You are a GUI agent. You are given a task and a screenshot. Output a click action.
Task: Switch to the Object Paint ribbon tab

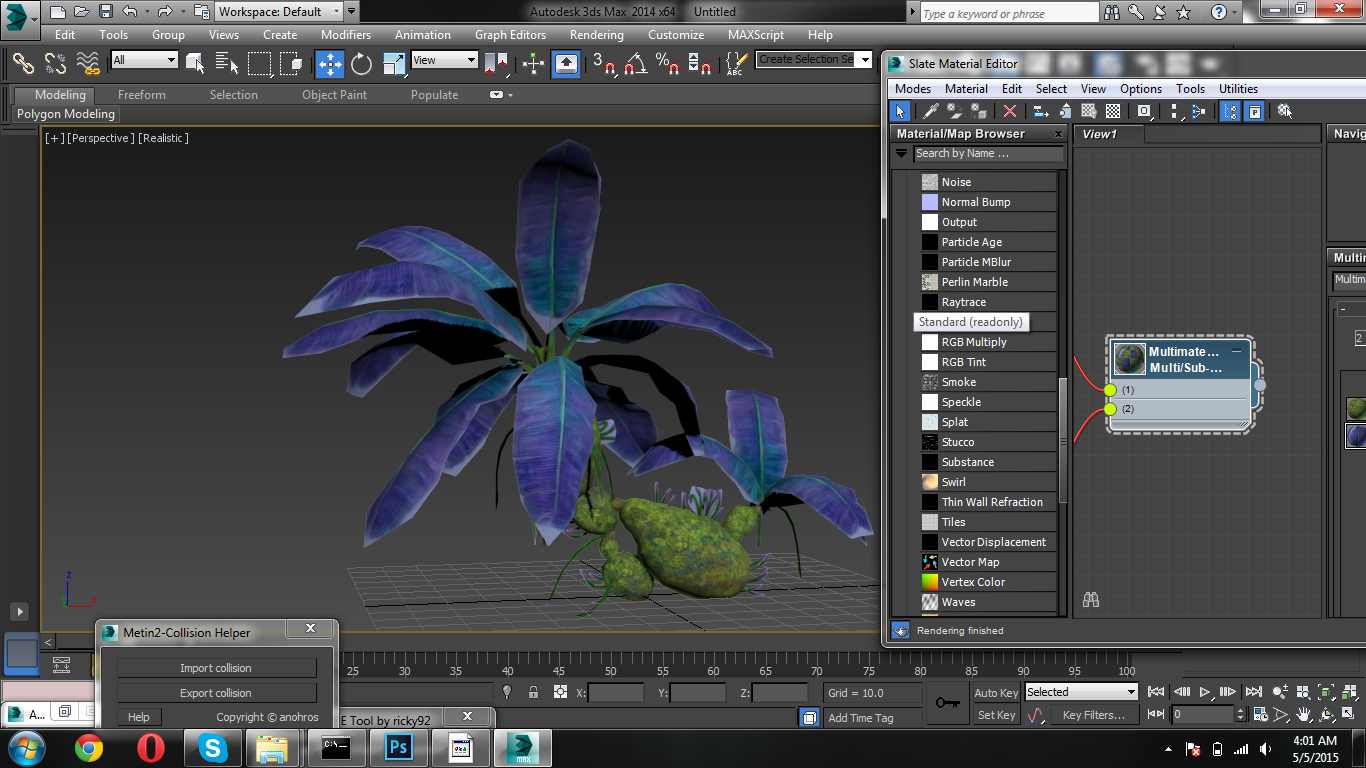coord(335,95)
